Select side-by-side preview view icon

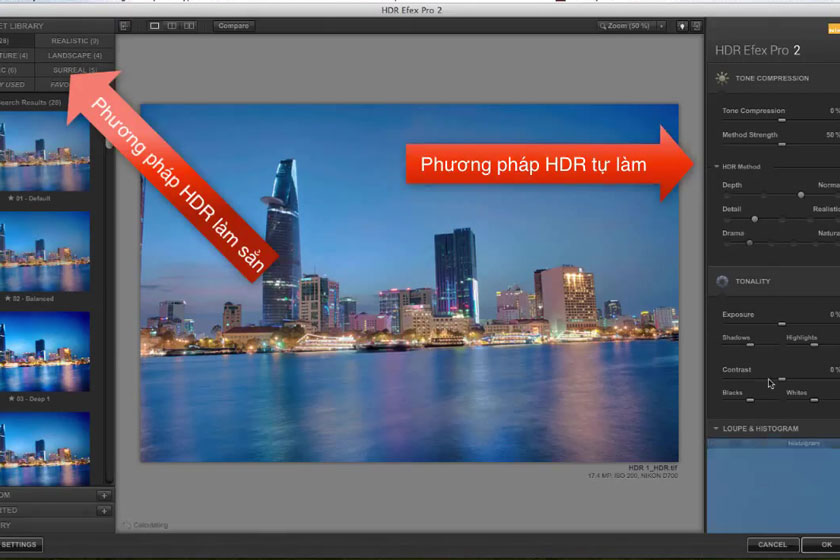tap(189, 26)
